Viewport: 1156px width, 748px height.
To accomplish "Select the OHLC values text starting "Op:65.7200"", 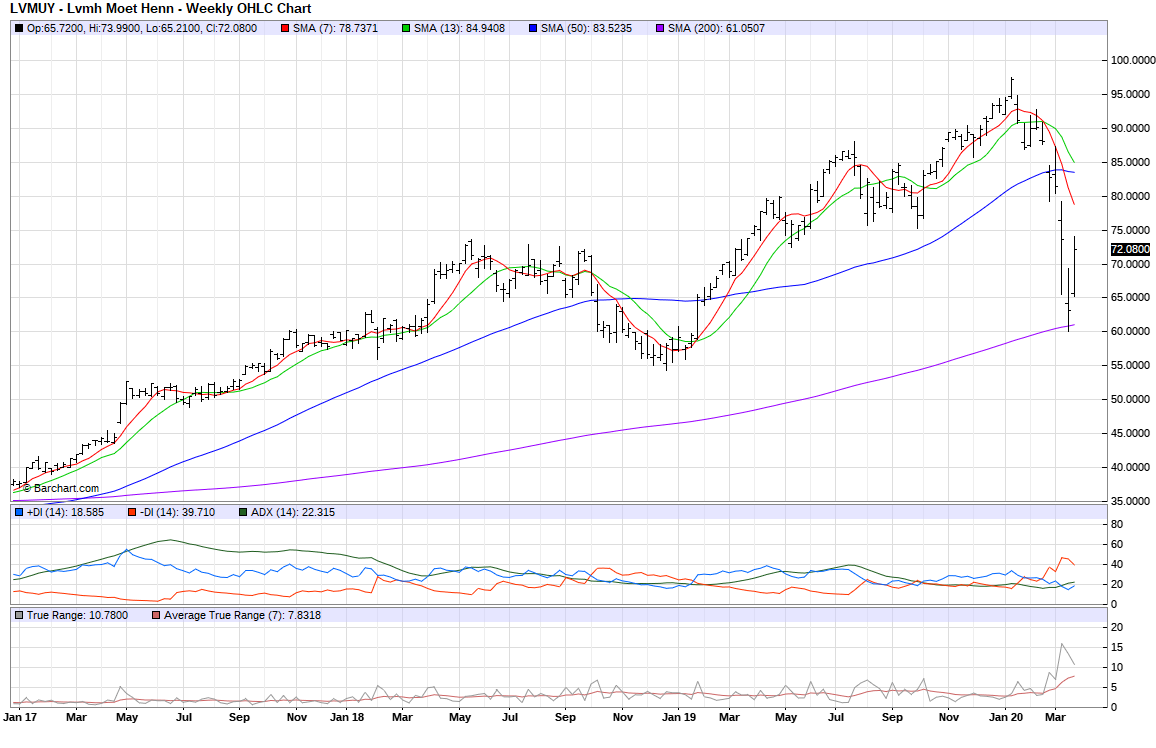I will [x=142, y=29].
